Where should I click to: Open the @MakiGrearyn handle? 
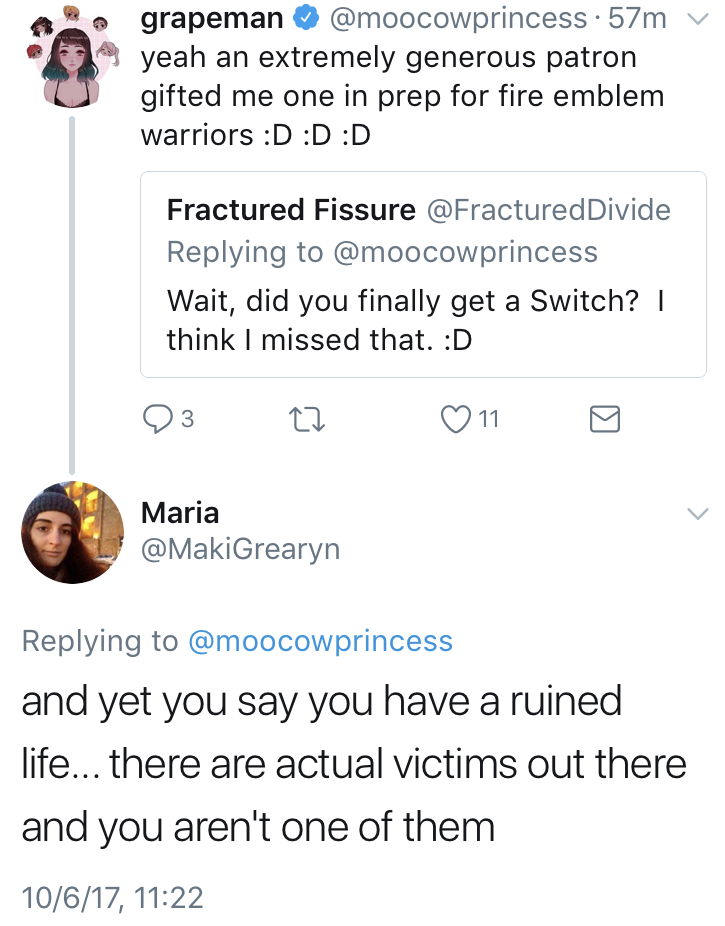[240, 549]
